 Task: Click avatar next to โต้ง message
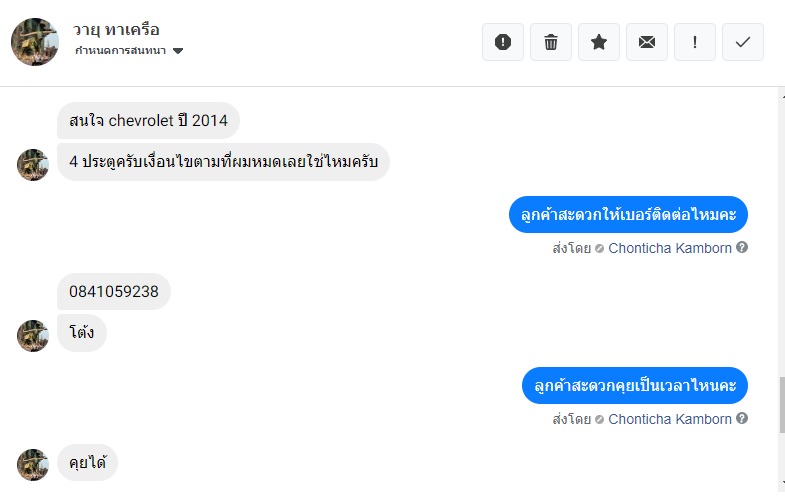coord(33,336)
